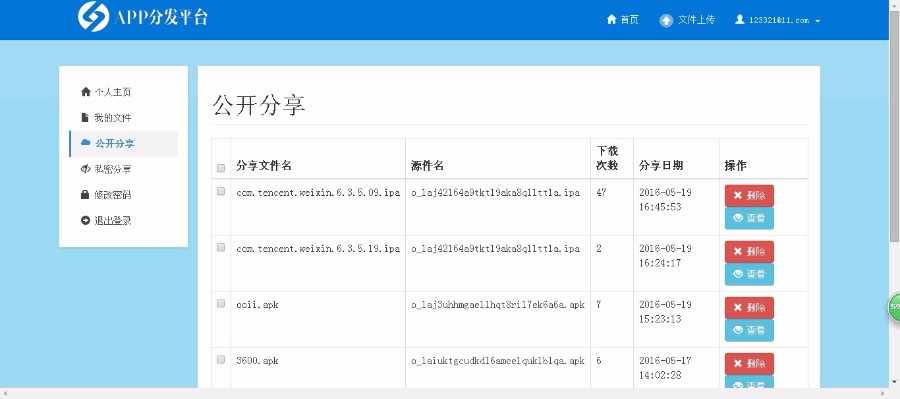Click the 下载次数 column header

coord(607,158)
